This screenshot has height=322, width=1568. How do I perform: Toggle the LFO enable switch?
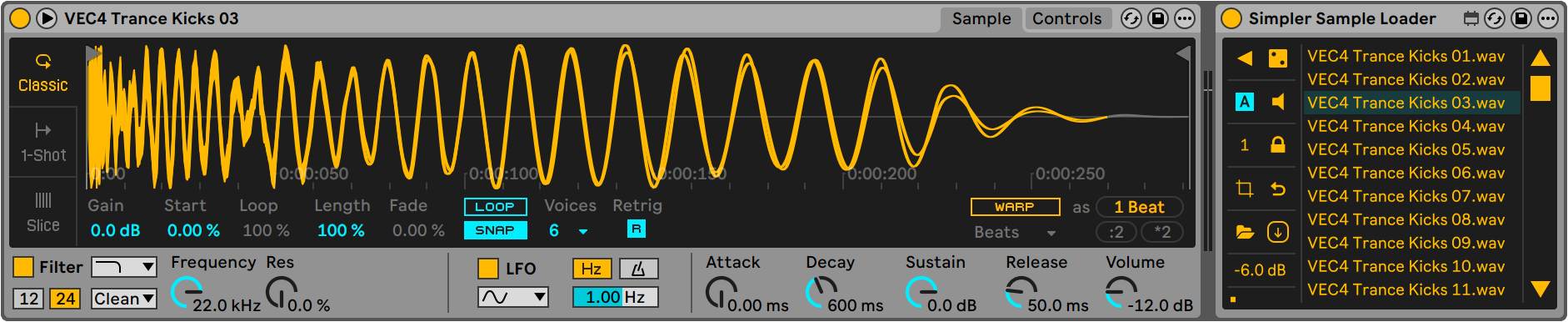(x=487, y=269)
